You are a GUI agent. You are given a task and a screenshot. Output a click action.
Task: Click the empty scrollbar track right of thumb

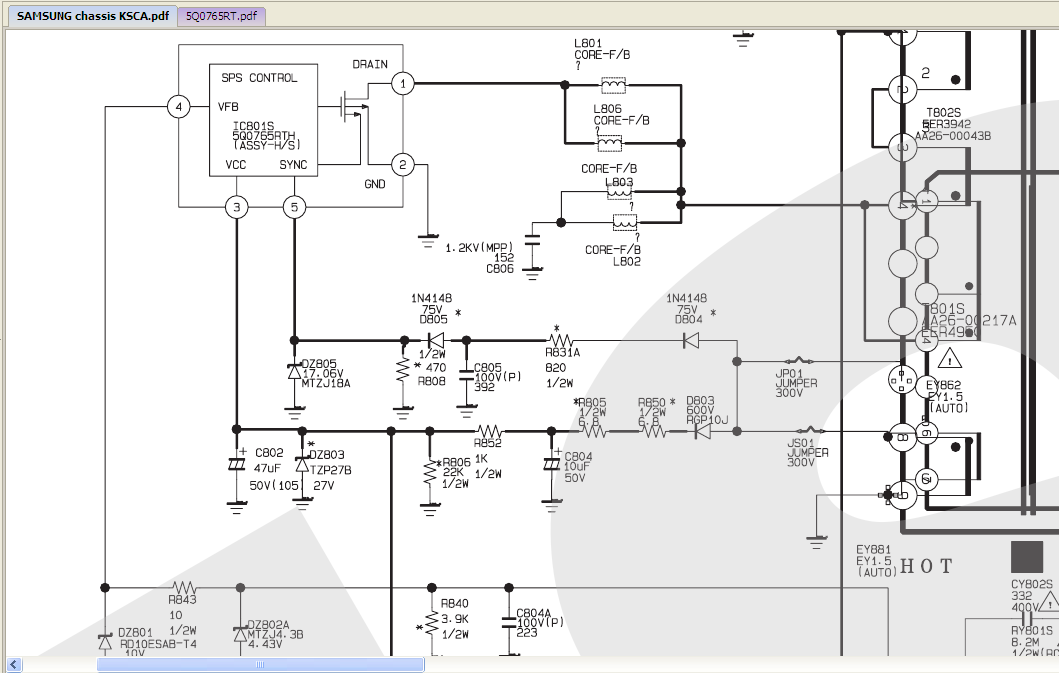point(700,664)
